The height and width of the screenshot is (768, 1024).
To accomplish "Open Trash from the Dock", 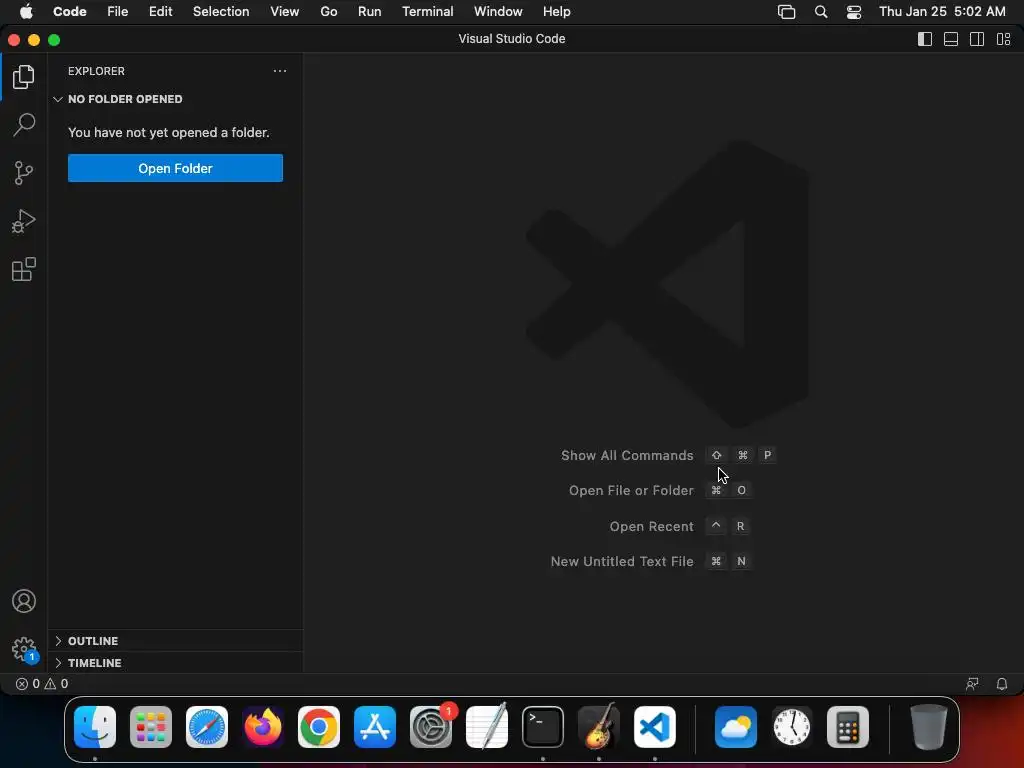I will 929,727.
